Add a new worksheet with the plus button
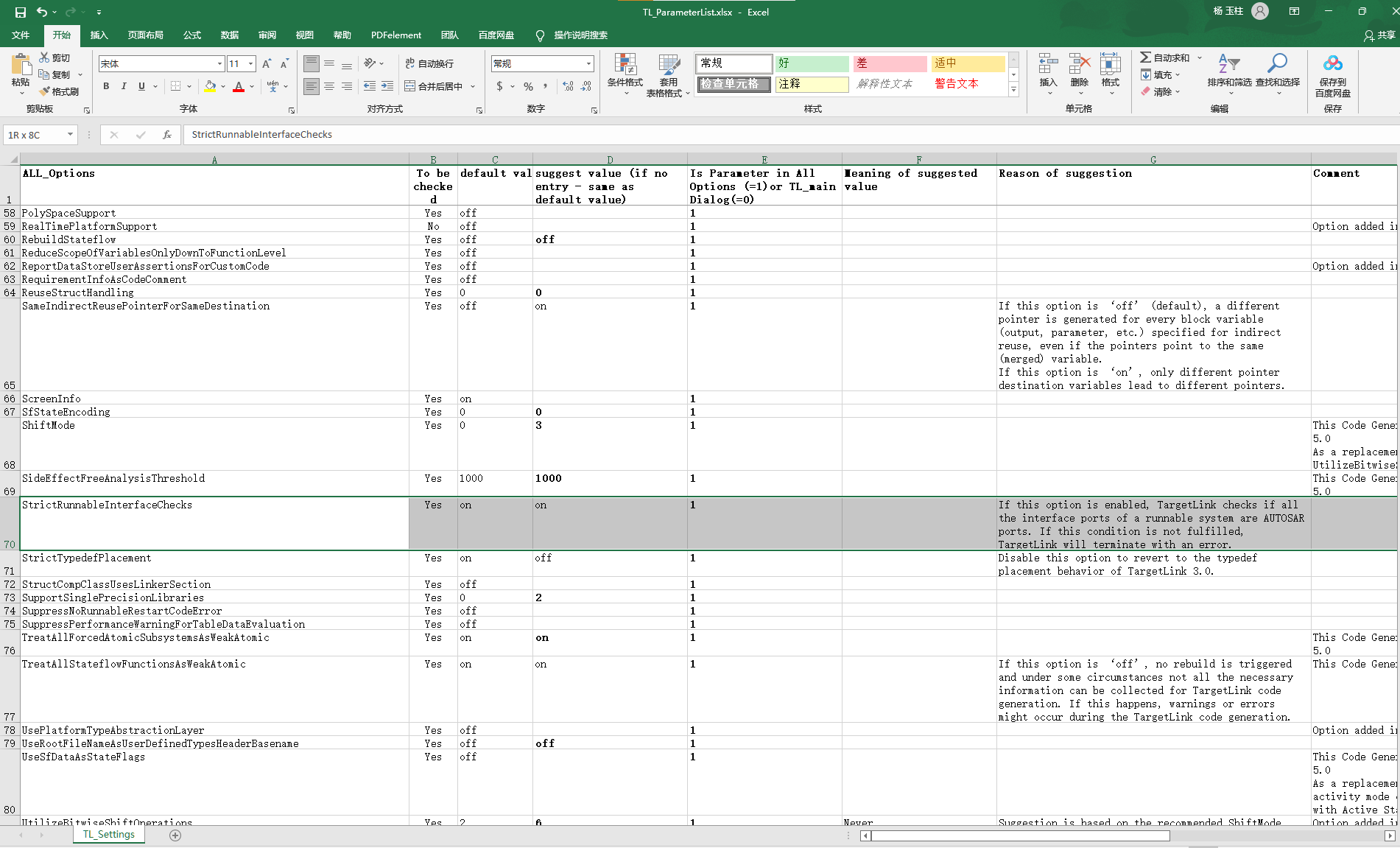Image resolution: width=1400 pixels, height=848 pixels. click(x=175, y=834)
